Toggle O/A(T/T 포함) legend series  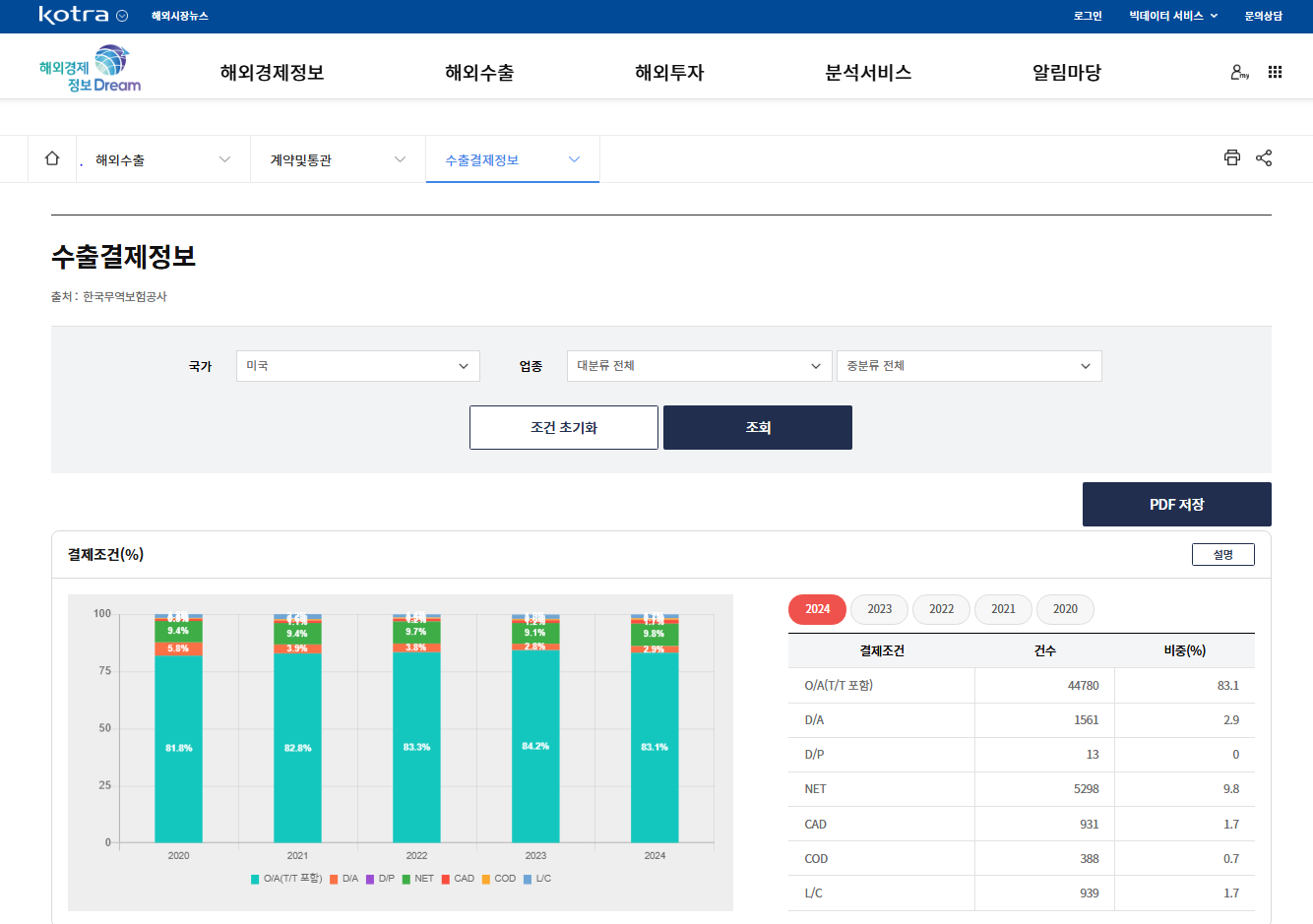click(286, 879)
